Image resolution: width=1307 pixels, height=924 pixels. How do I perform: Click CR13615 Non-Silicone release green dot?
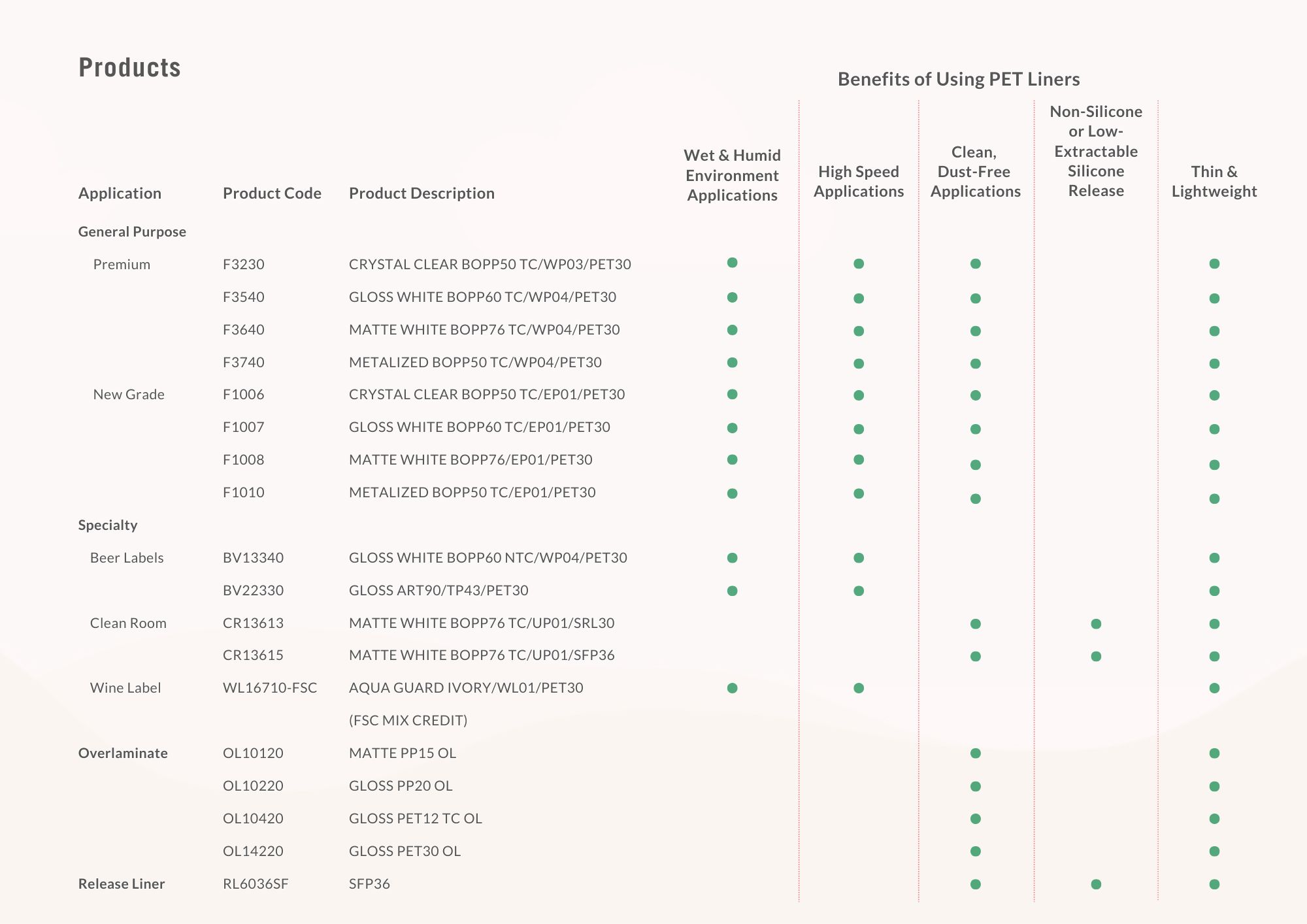point(1096,656)
